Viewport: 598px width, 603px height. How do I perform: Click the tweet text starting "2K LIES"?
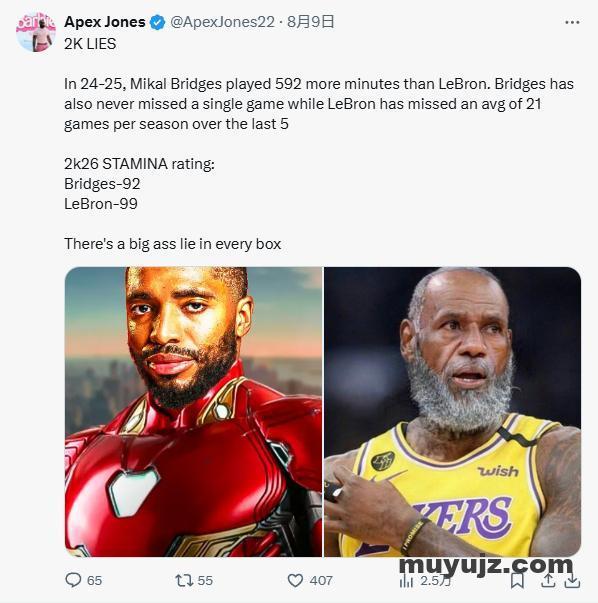(x=319, y=144)
